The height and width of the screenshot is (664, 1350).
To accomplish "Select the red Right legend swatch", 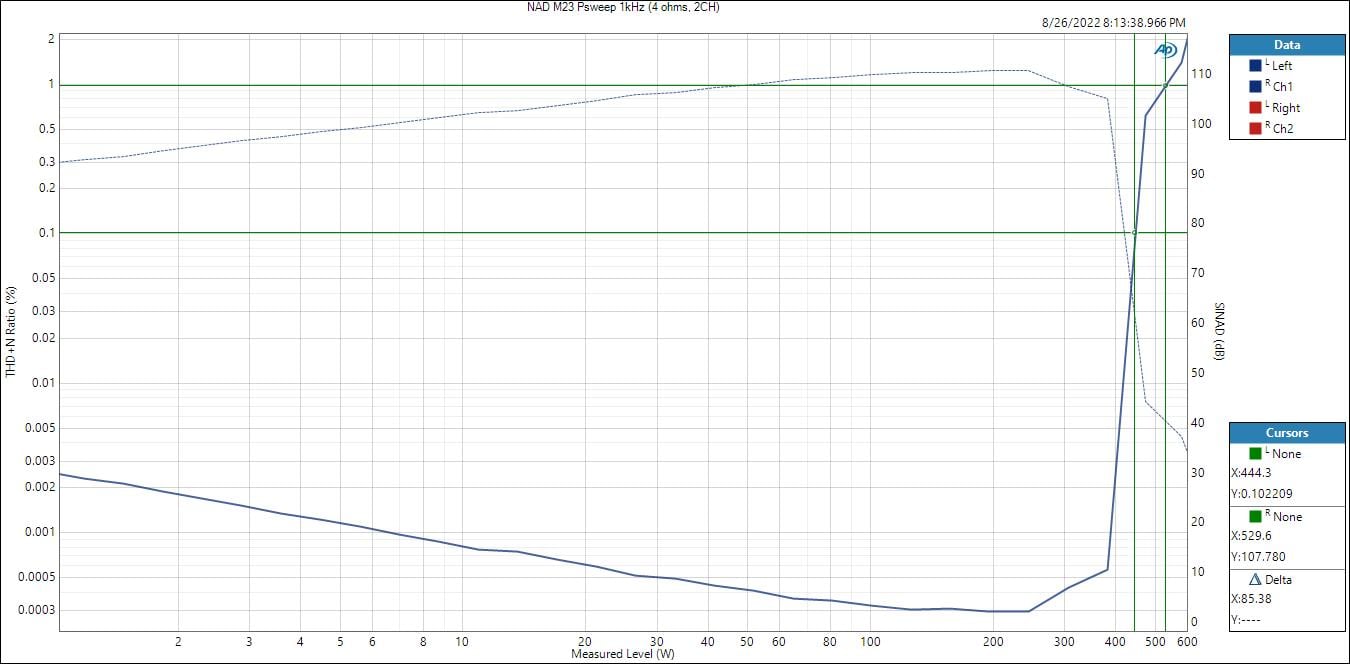I will coord(1255,107).
